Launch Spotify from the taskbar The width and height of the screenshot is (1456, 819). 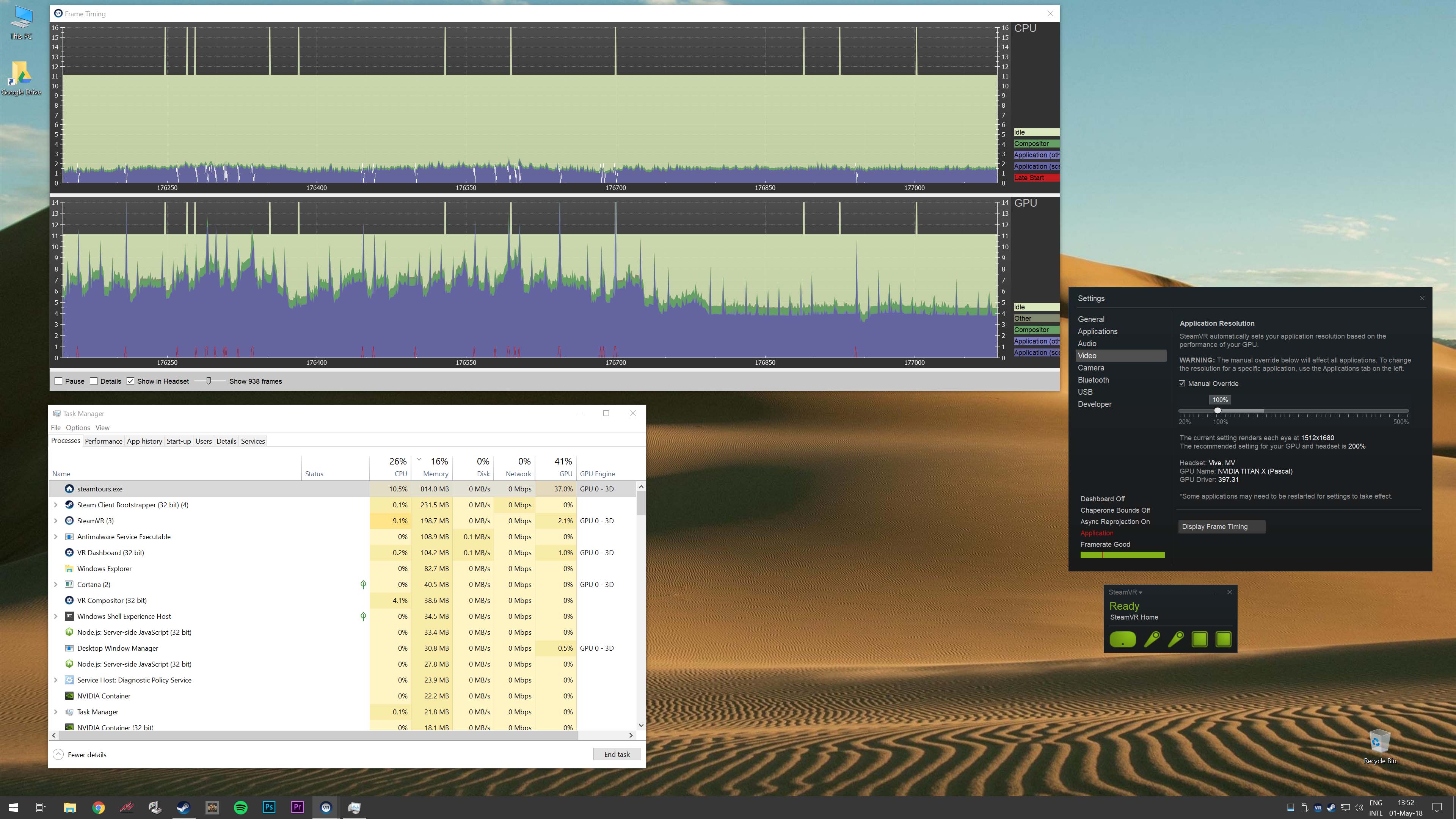click(x=241, y=807)
